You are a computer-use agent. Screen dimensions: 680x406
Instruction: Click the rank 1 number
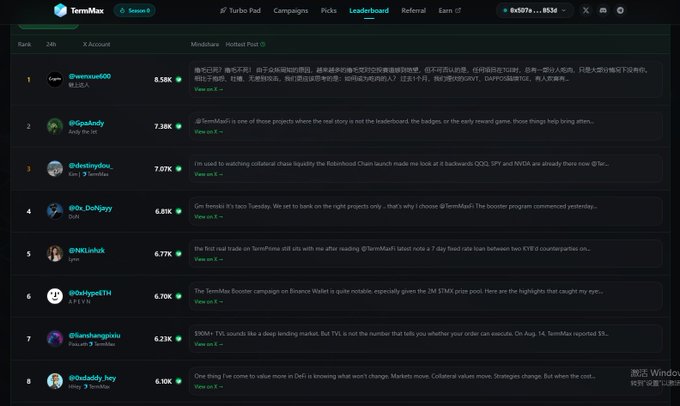[29, 80]
